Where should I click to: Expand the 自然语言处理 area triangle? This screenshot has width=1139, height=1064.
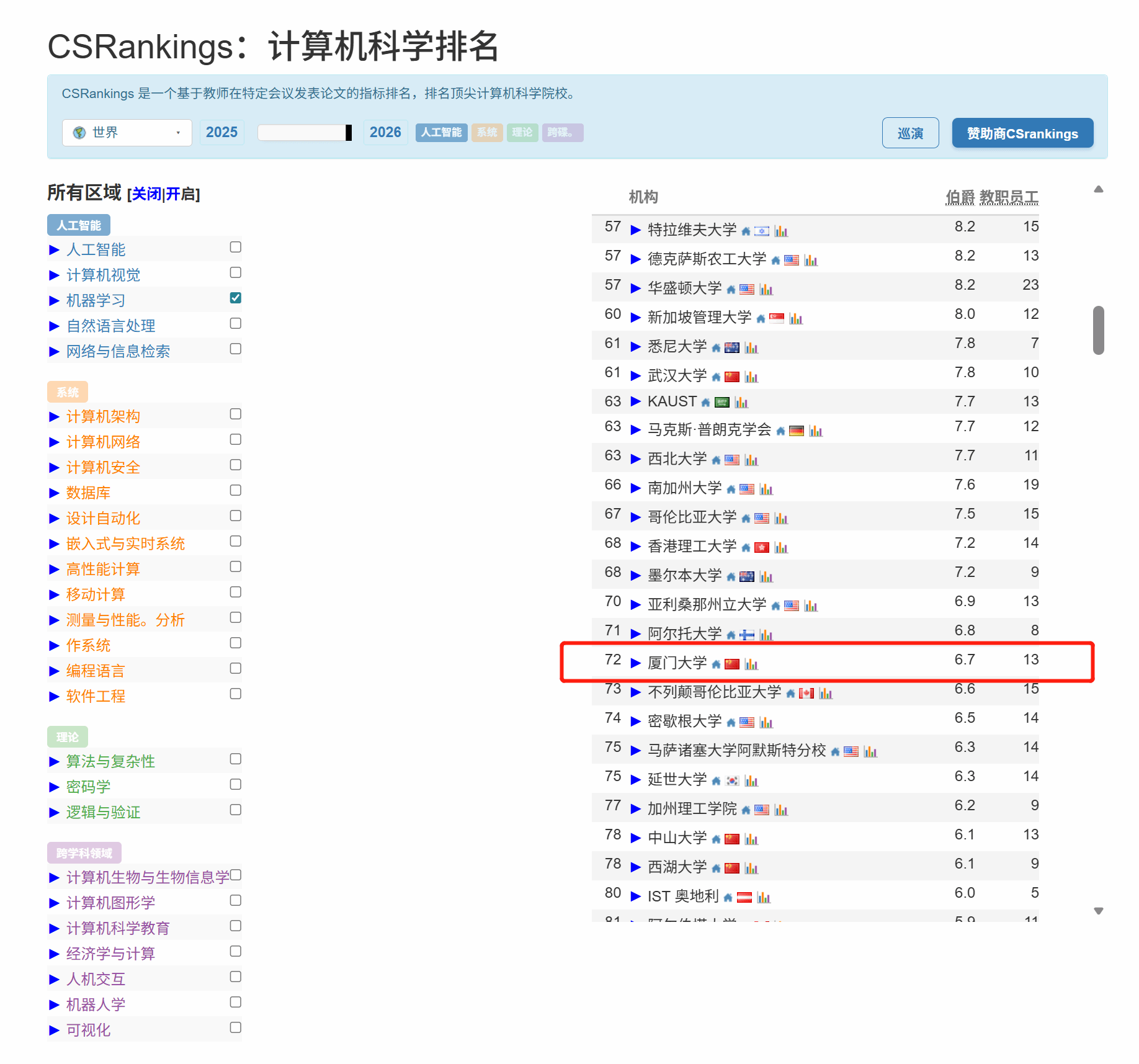[54, 326]
